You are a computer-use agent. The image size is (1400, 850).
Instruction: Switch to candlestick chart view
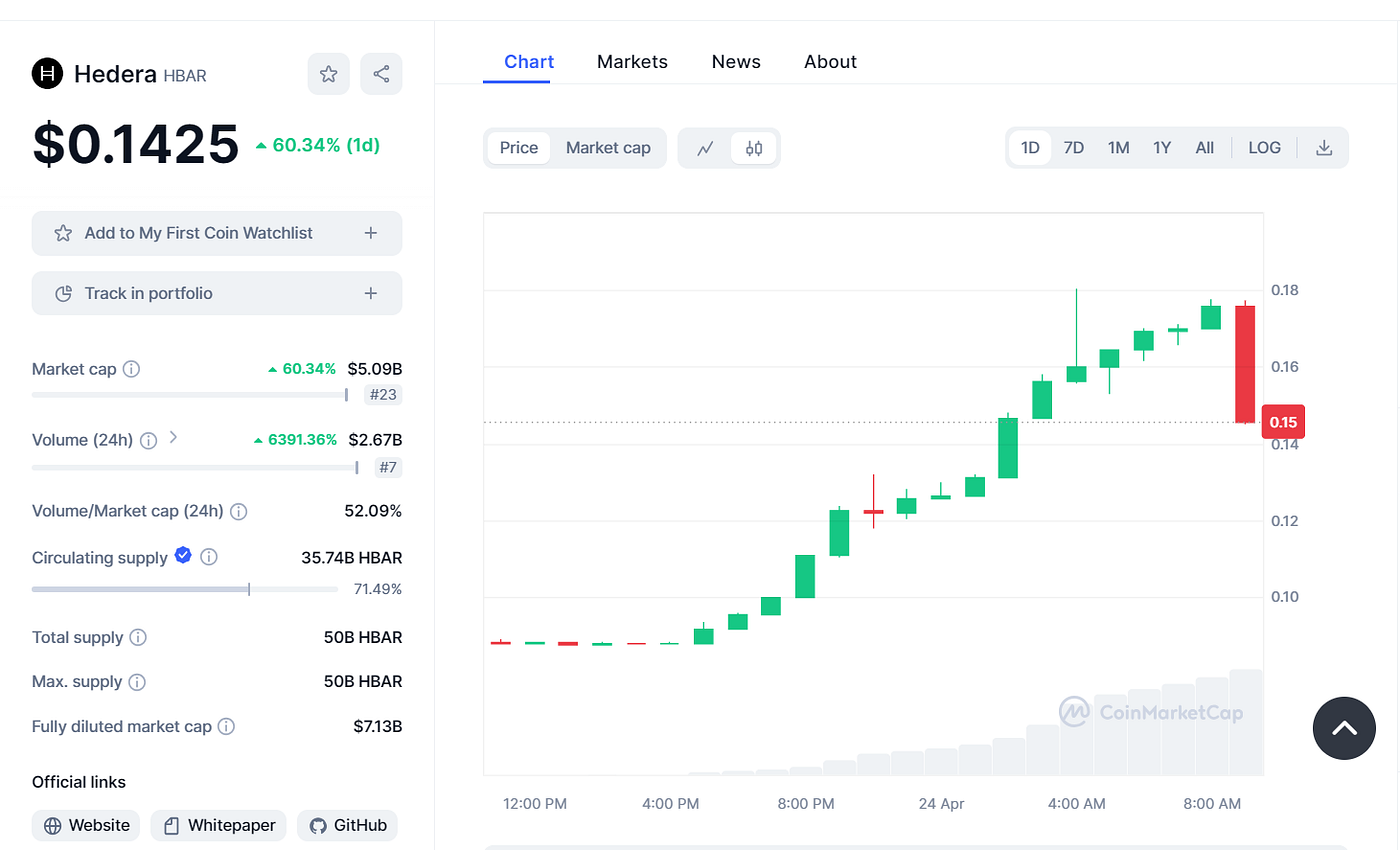click(754, 148)
